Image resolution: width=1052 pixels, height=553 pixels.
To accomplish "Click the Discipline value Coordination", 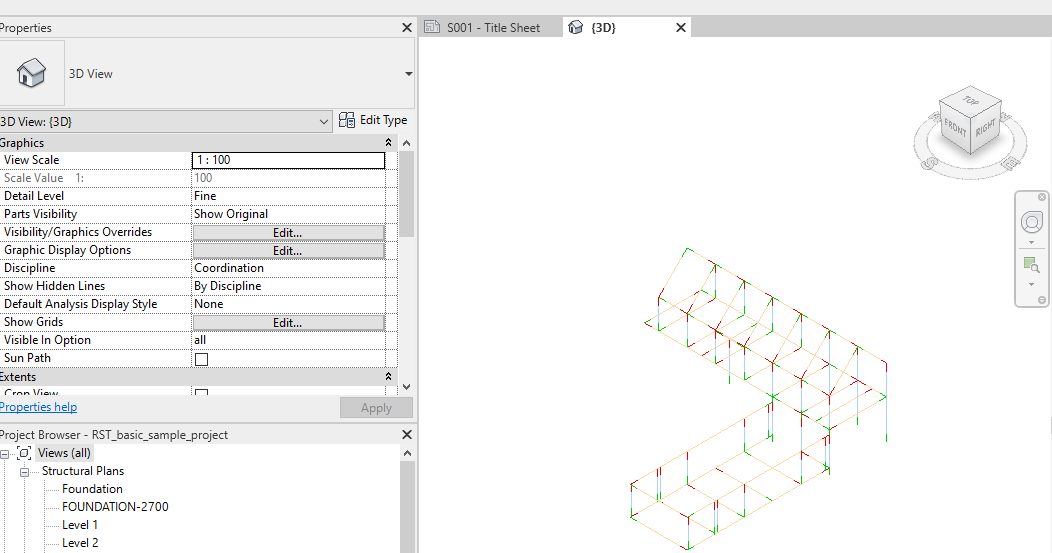I will point(288,268).
